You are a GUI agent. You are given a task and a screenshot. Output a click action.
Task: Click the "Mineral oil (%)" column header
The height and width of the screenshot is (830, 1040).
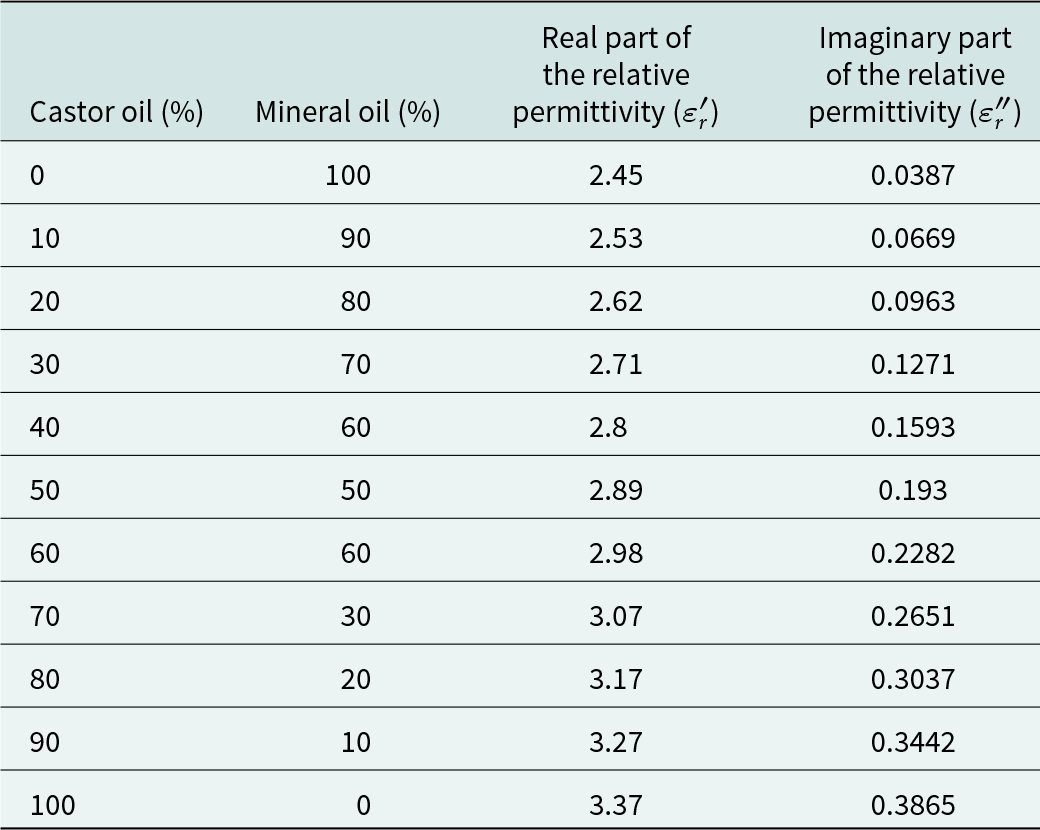(347, 113)
